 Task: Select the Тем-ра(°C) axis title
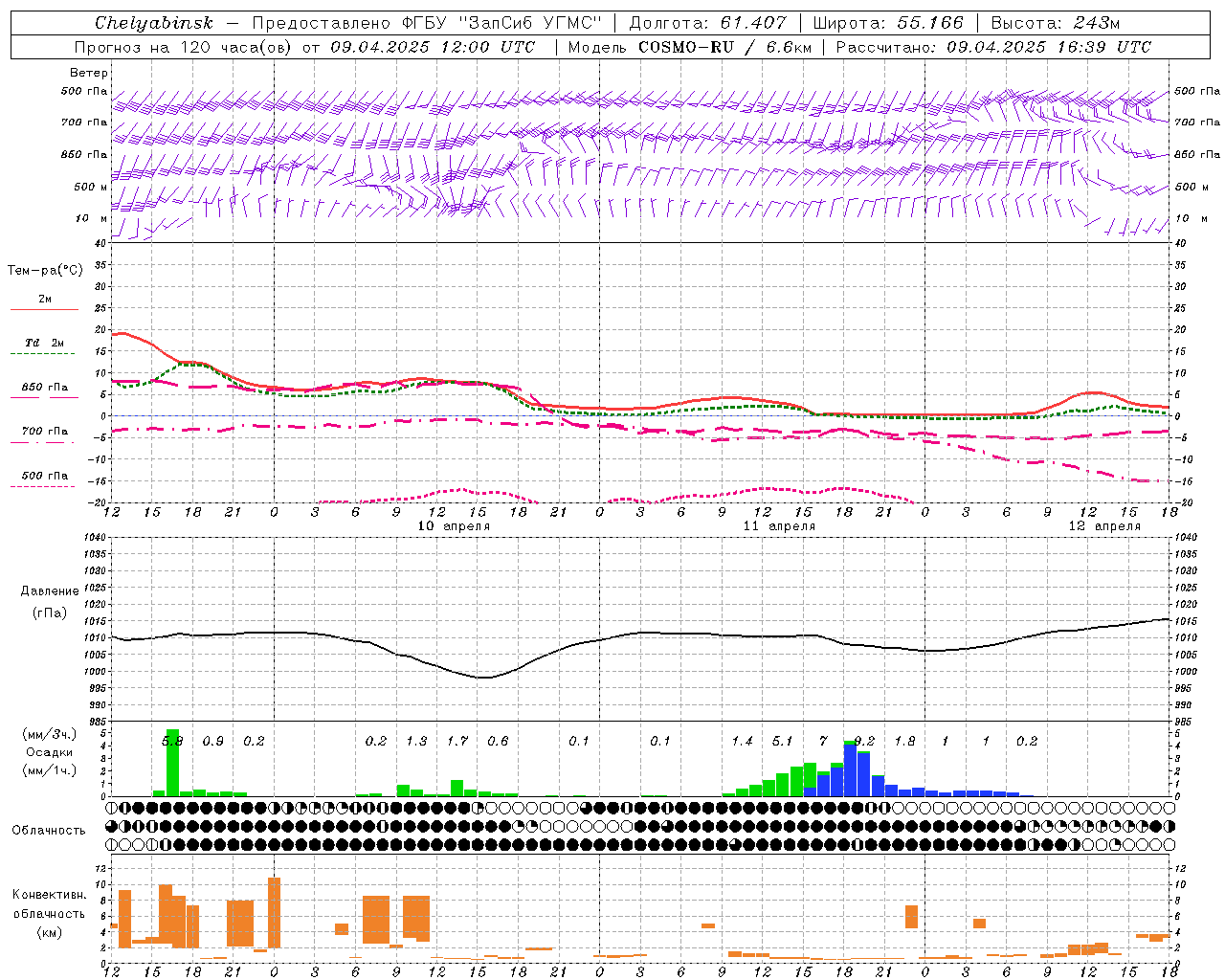tap(45, 271)
